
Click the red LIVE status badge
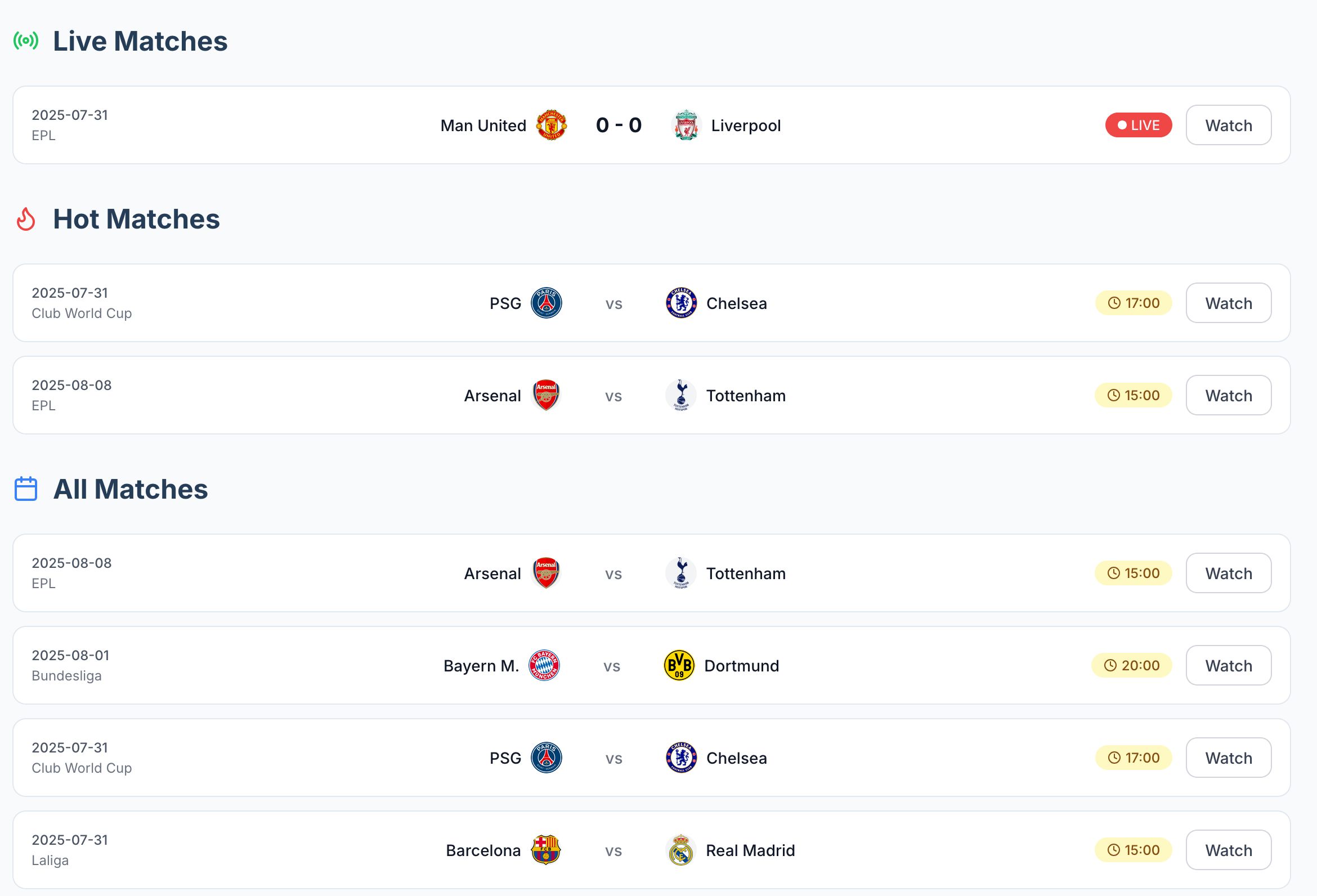point(1138,126)
